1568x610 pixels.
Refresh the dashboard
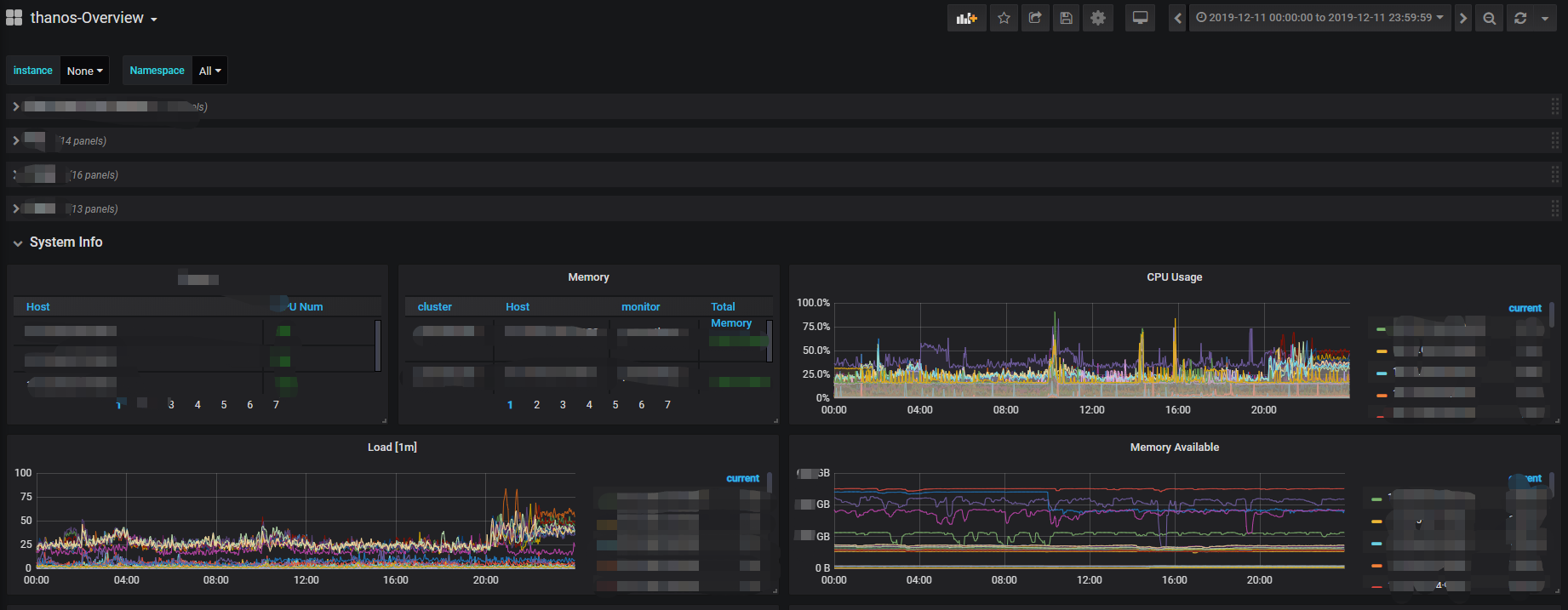tap(1520, 18)
